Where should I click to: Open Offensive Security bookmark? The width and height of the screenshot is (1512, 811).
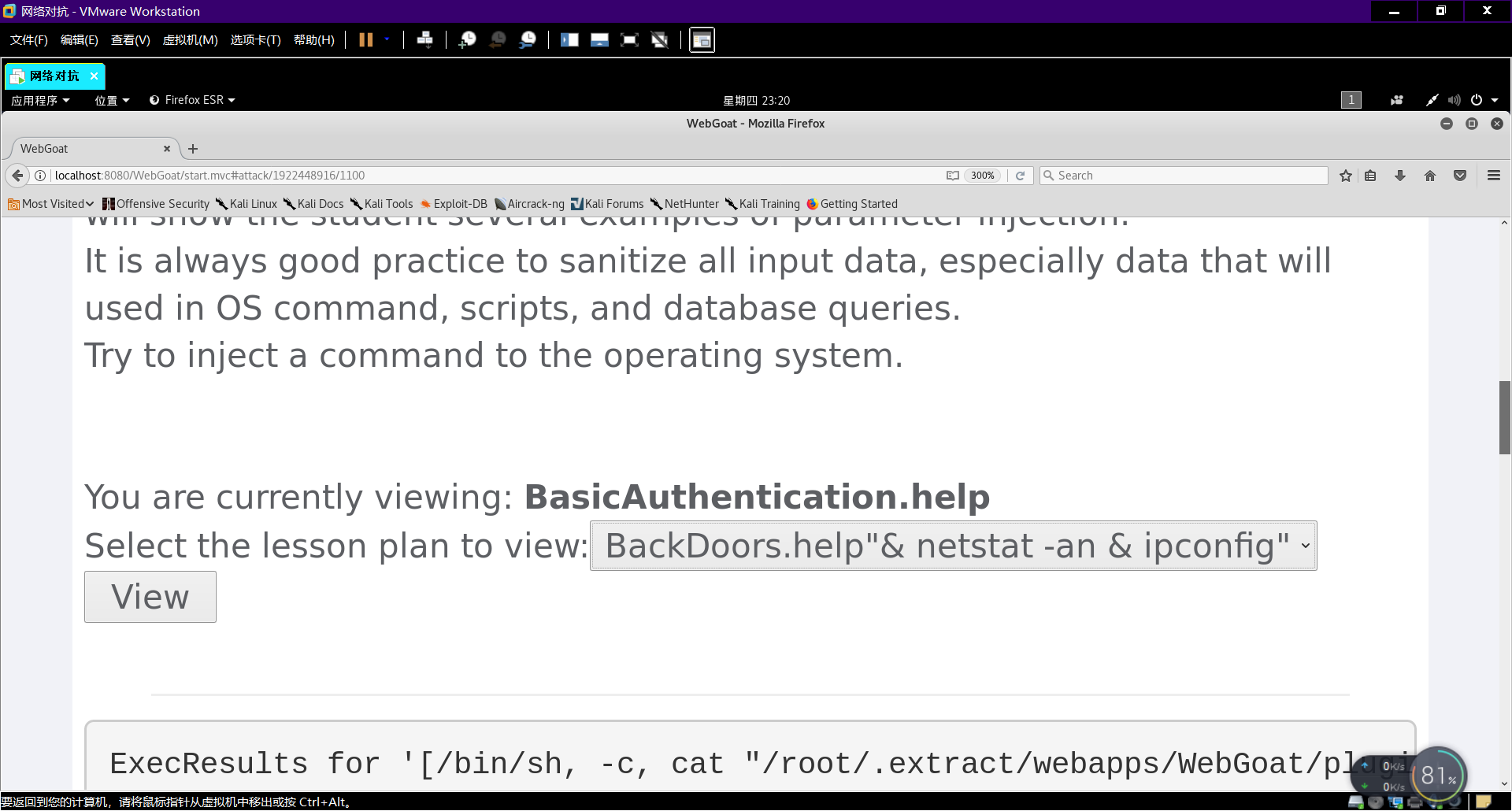coord(156,204)
